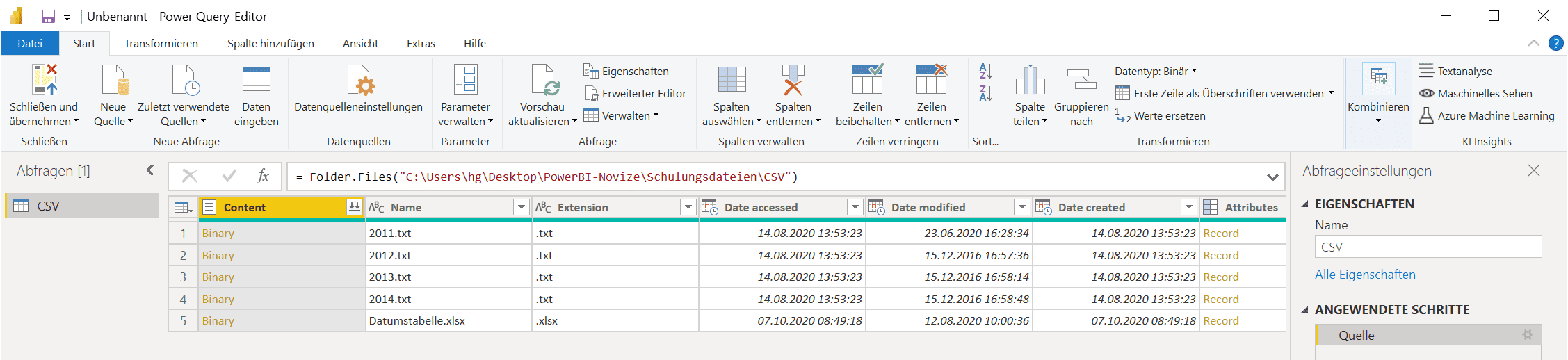Open Daten eingeben table icon

point(256,79)
